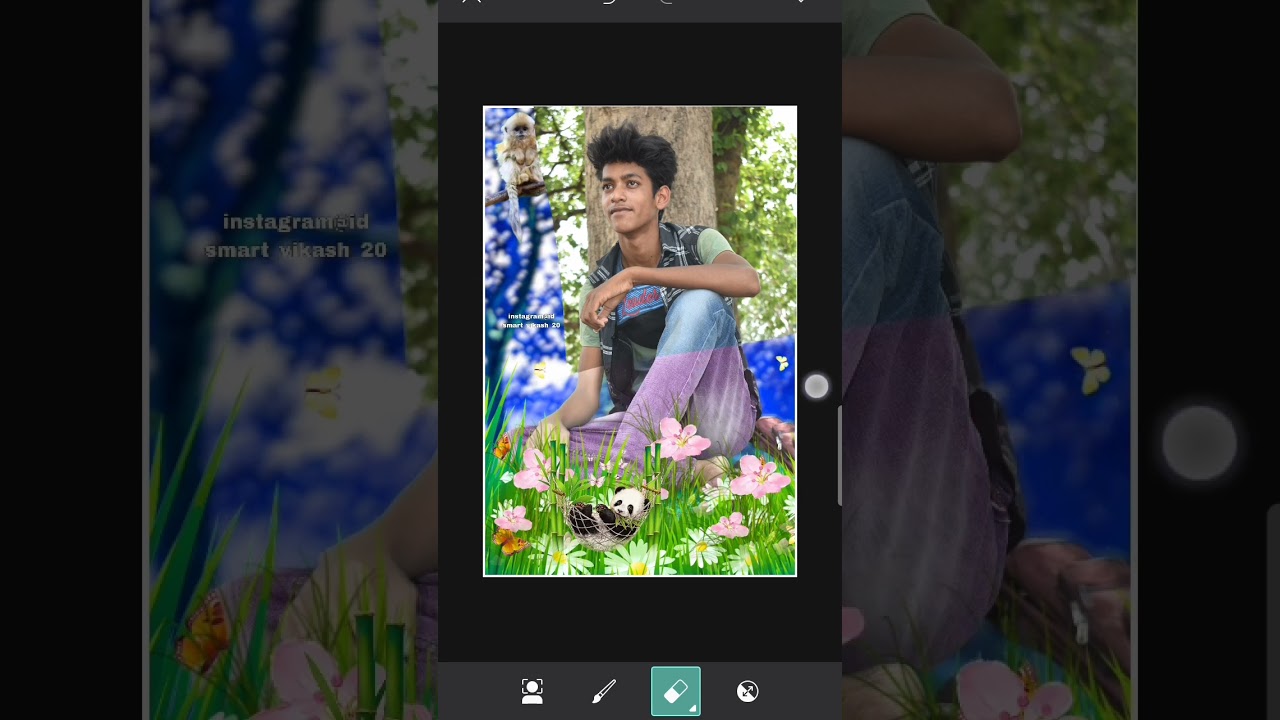Select the brush restore tool
This screenshot has width=1280, height=720.
pos(604,691)
